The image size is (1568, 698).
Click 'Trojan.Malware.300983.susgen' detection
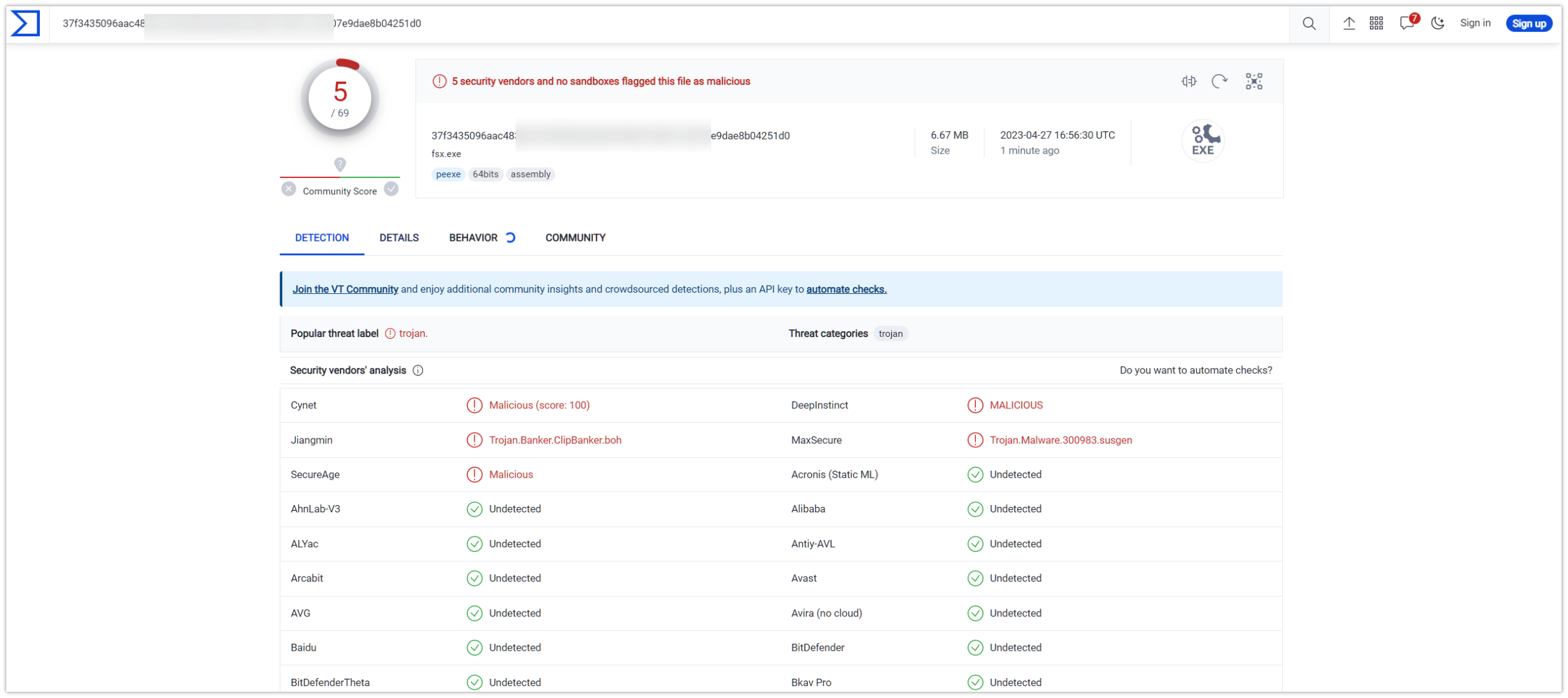click(1061, 440)
